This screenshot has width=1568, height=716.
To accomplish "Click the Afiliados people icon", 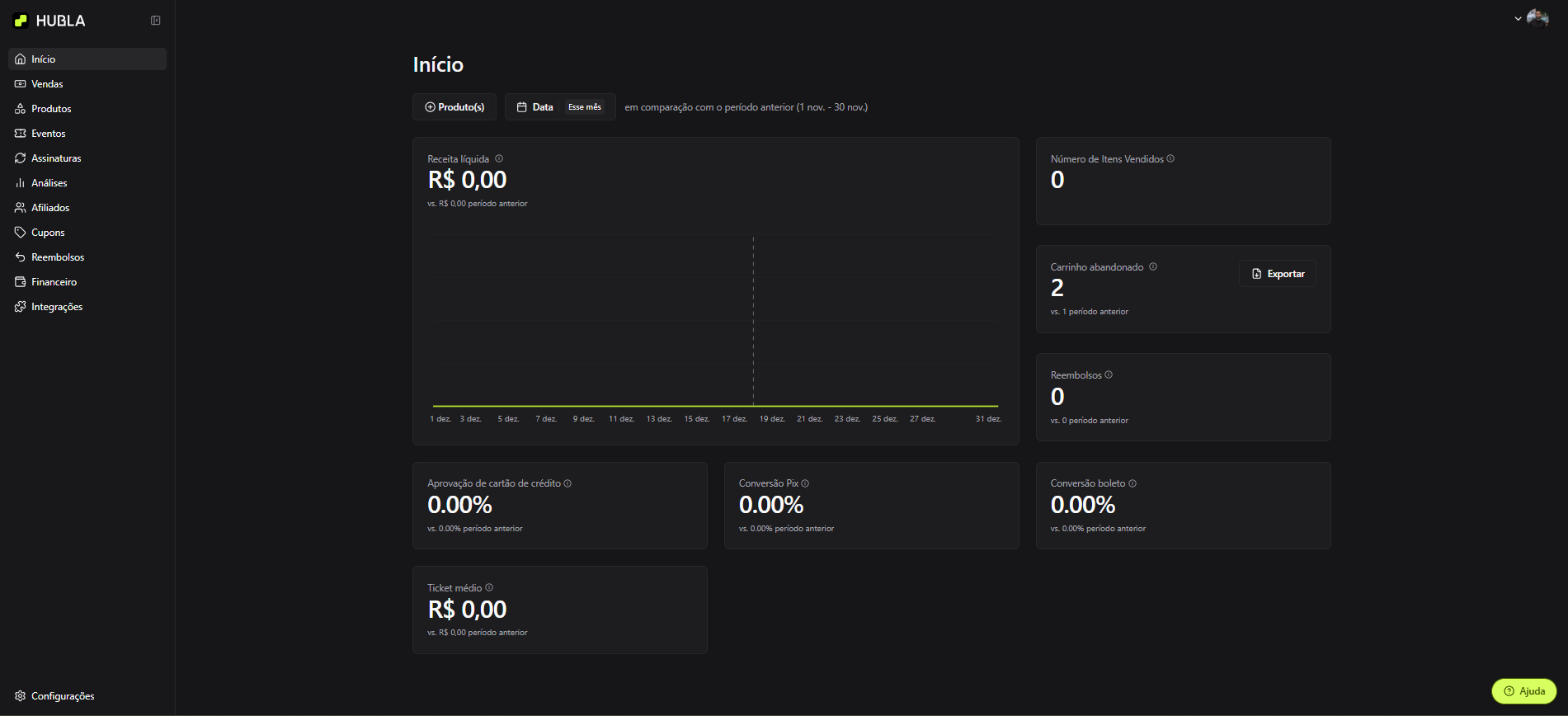I will (x=21, y=208).
